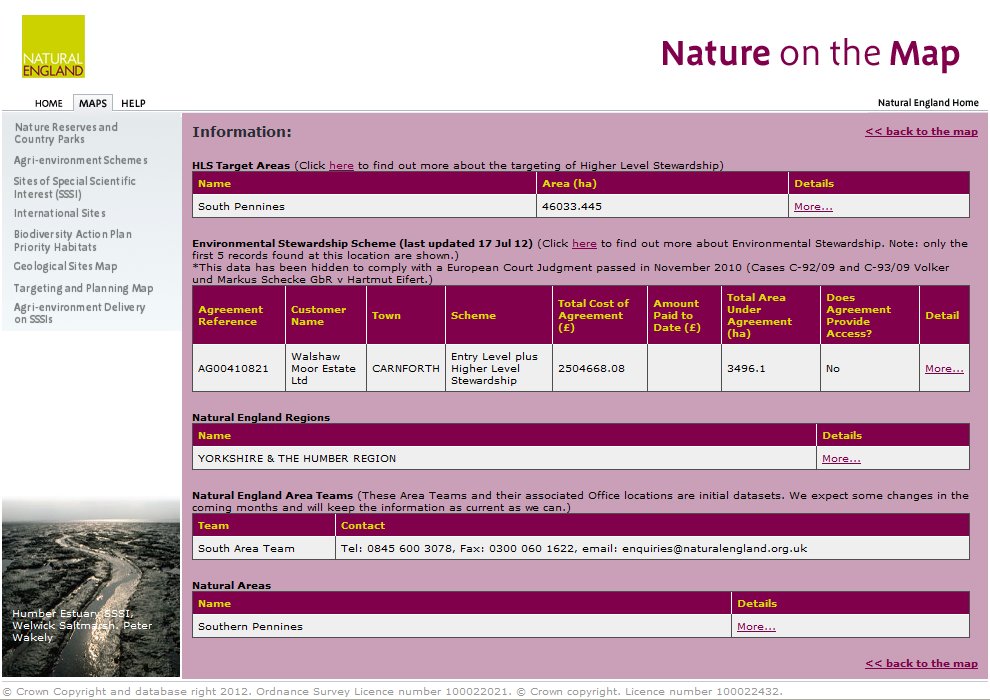Screen dimensions: 990x700
Task: Open Agri-environment Schemes map
Action: point(81,160)
